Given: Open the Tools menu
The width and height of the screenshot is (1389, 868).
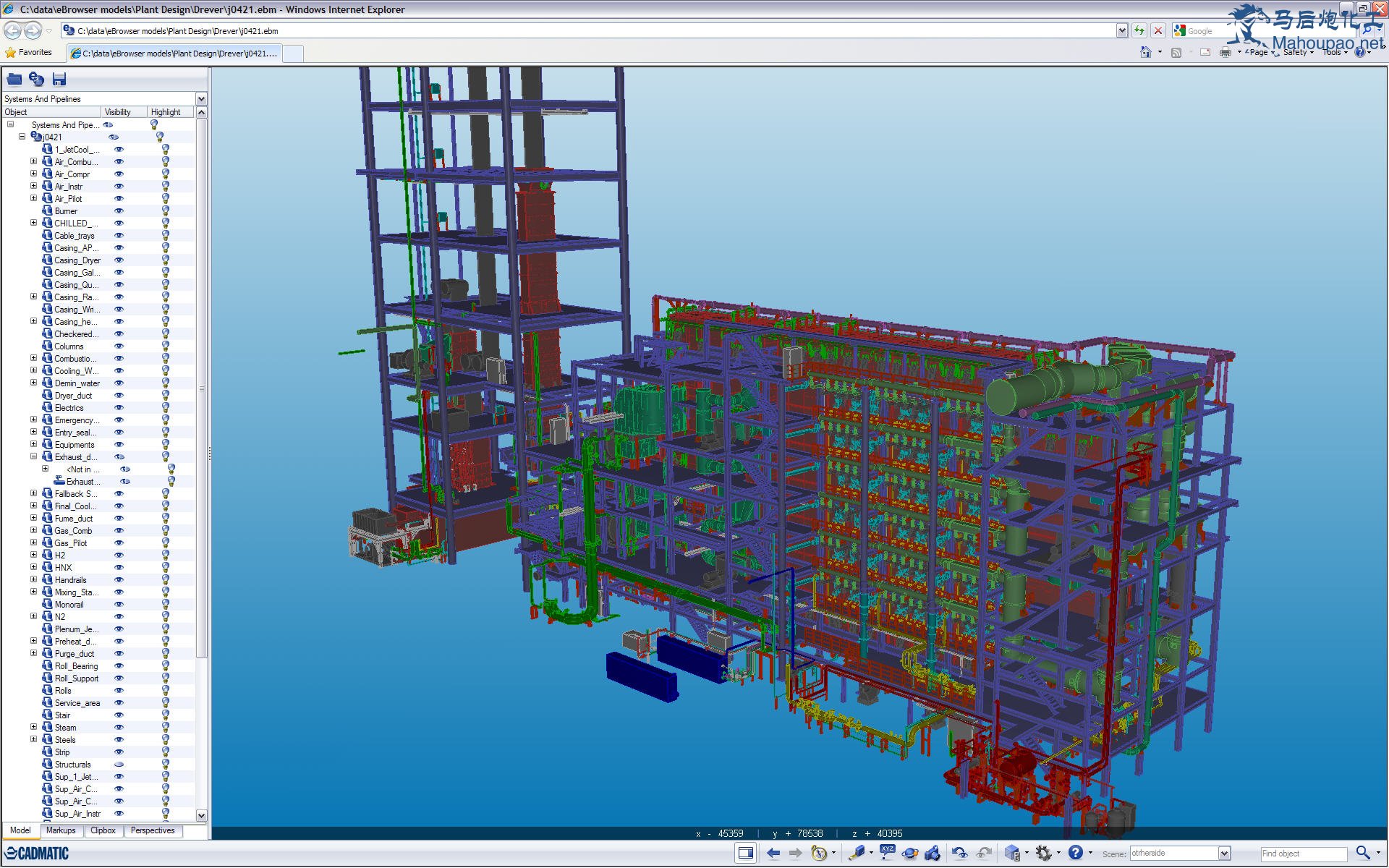Looking at the screenshot, I should coord(1335,52).
